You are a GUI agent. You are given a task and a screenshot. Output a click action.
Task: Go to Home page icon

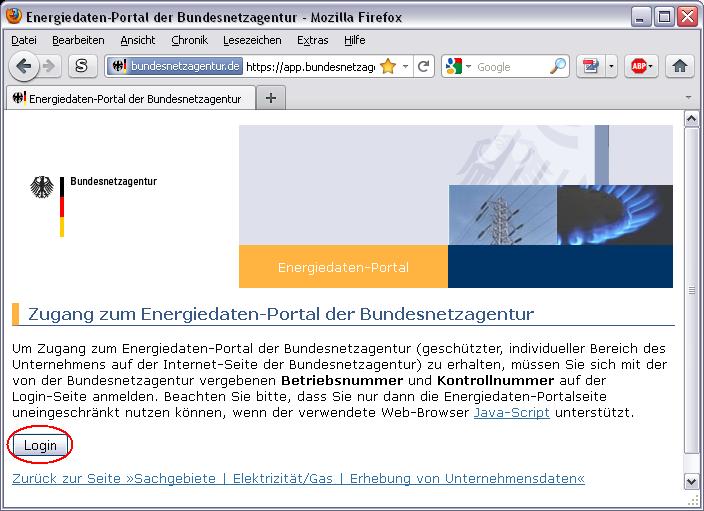[680, 66]
